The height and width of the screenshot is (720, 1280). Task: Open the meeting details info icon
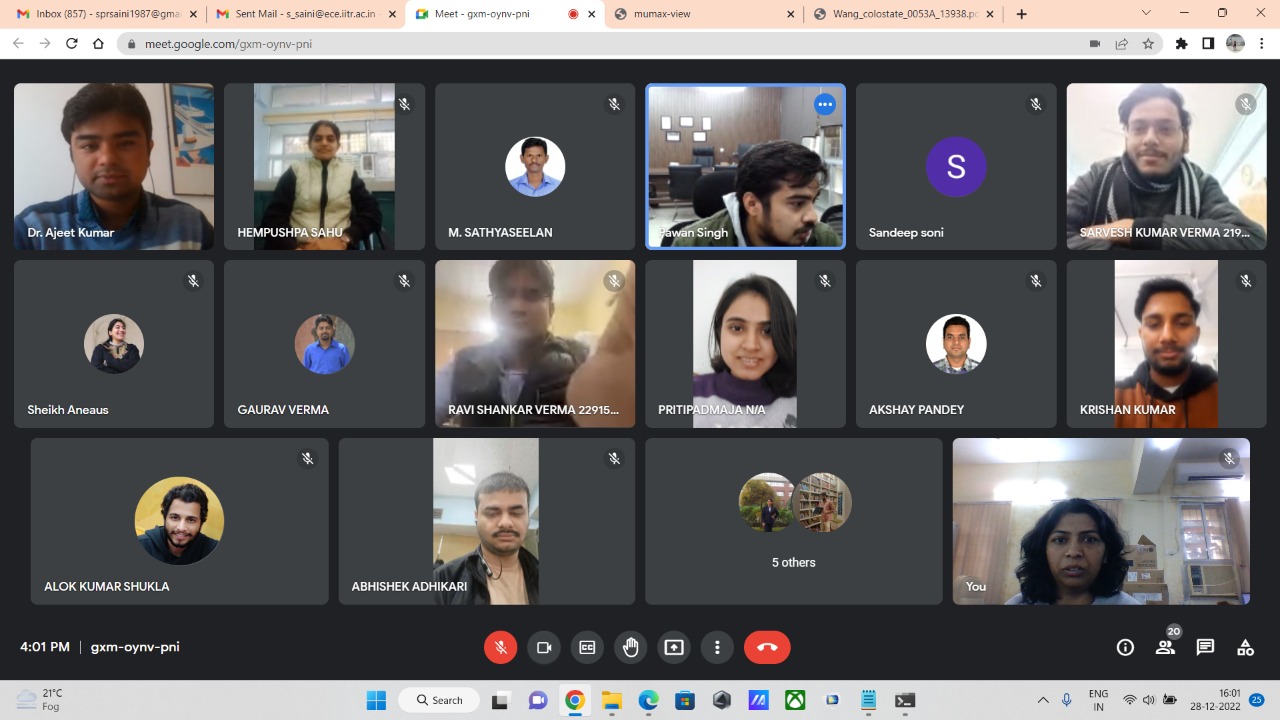1125,647
